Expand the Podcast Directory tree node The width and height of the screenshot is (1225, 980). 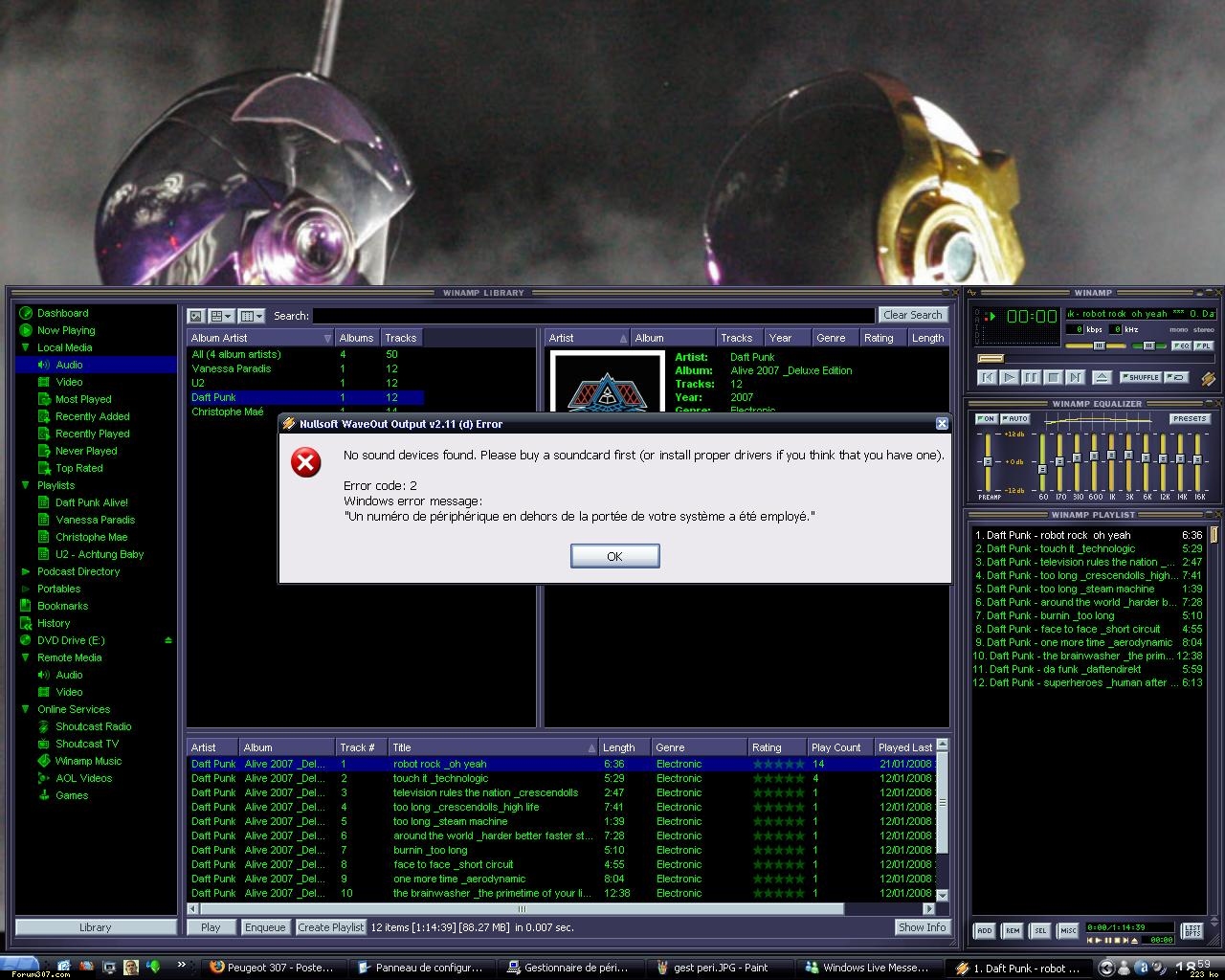[x=26, y=571]
